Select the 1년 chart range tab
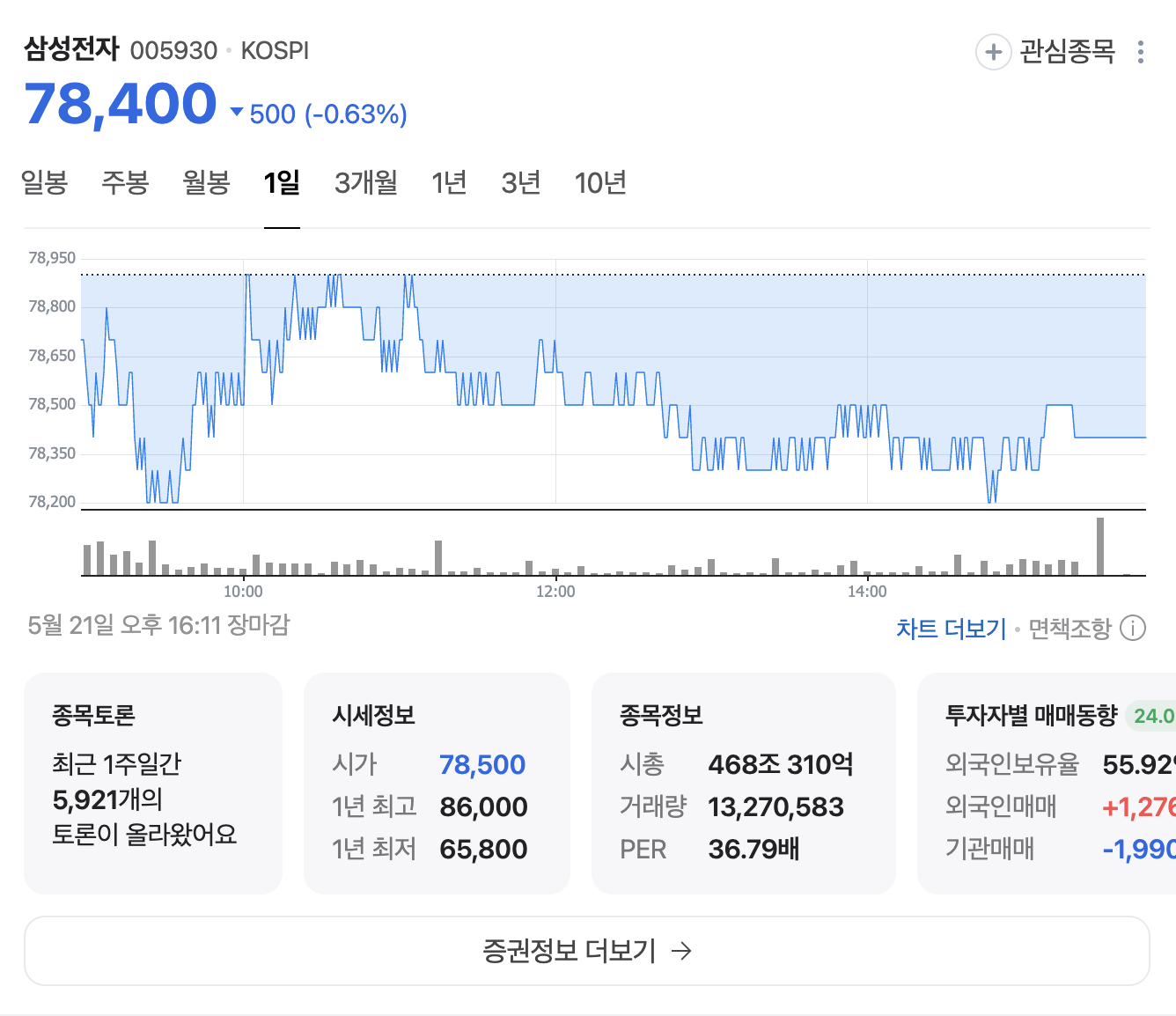This screenshot has height=1016, width=1176. click(x=449, y=183)
